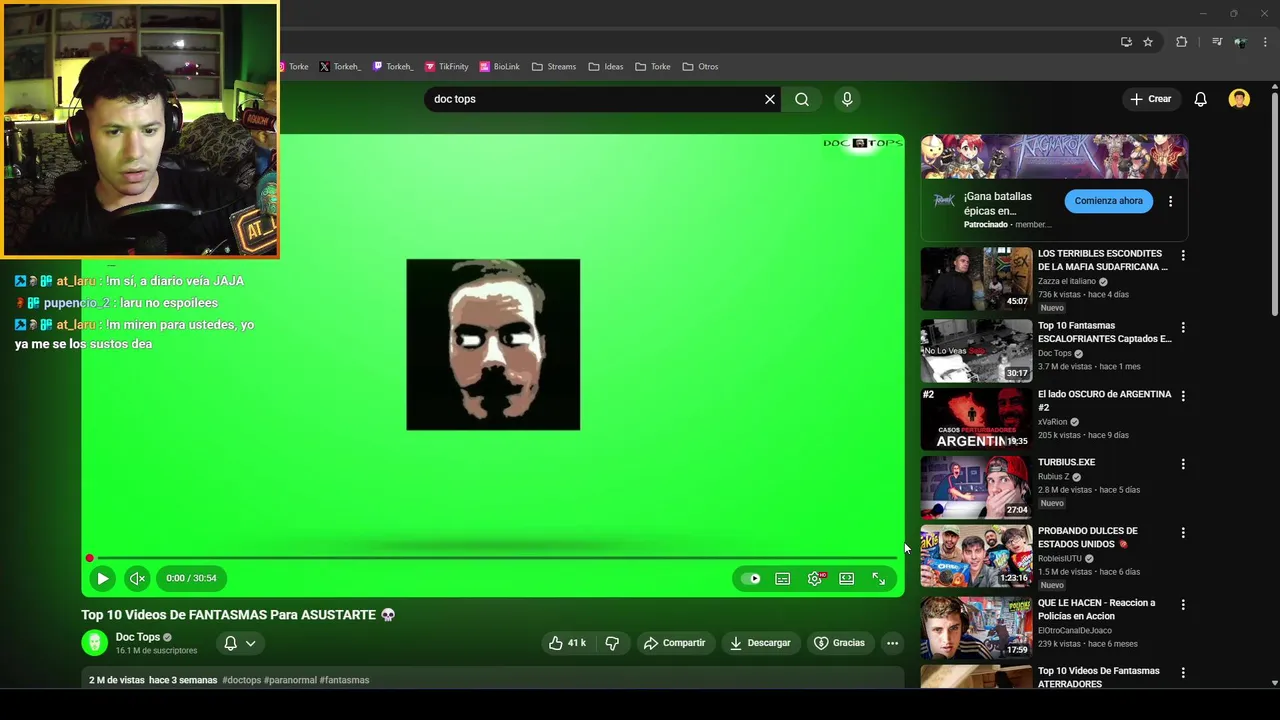Open more actions below the video

click(892, 643)
